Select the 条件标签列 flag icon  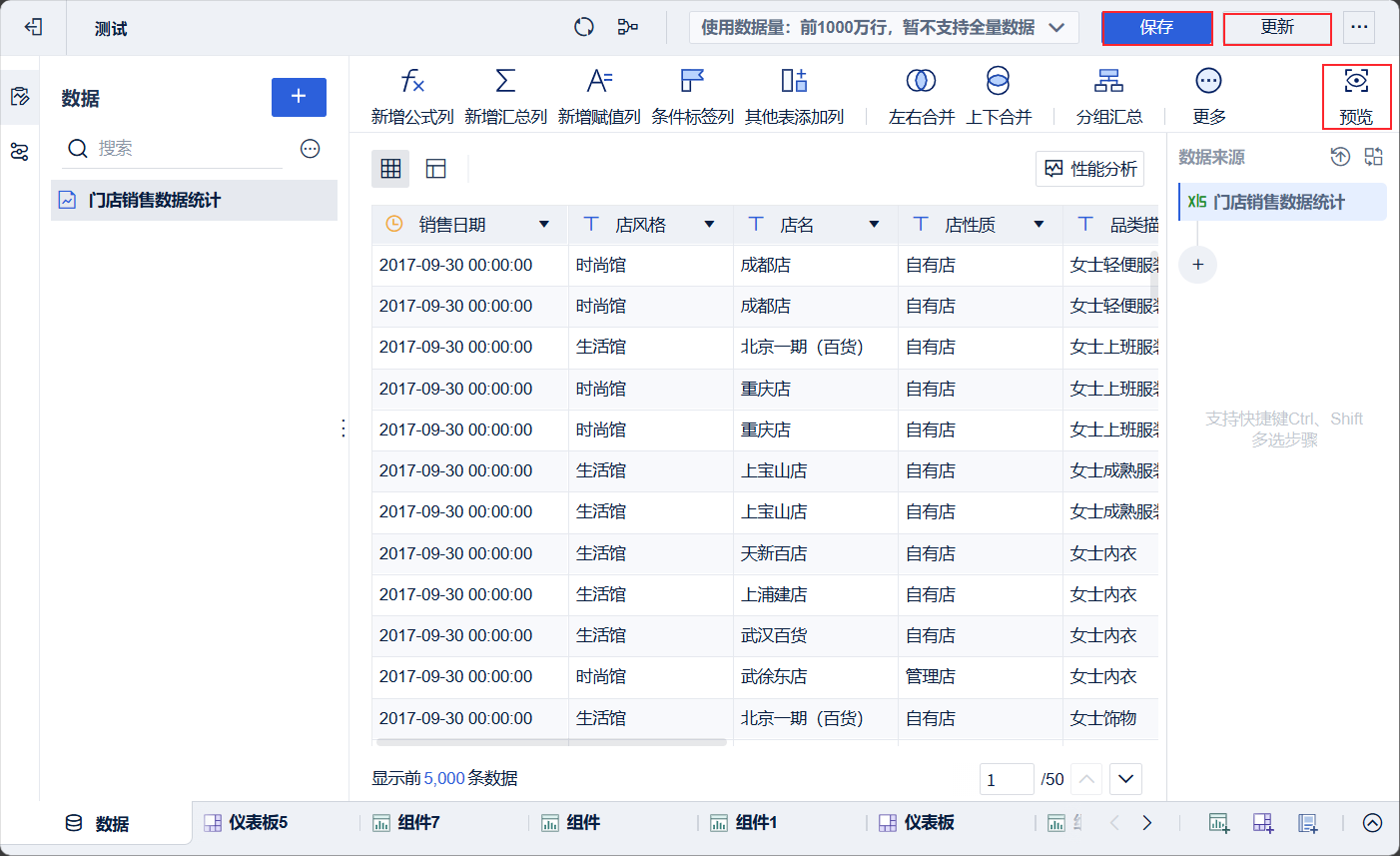[x=692, y=81]
